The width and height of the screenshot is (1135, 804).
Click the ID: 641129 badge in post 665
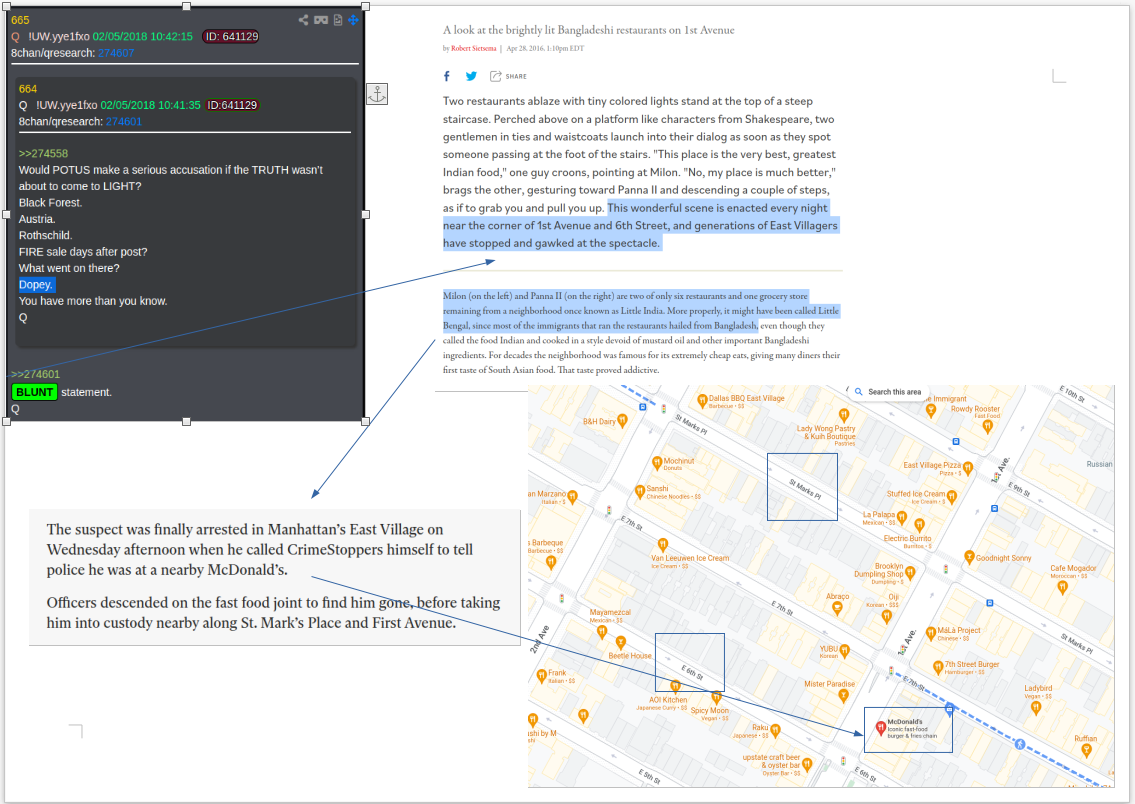coord(230,36)
